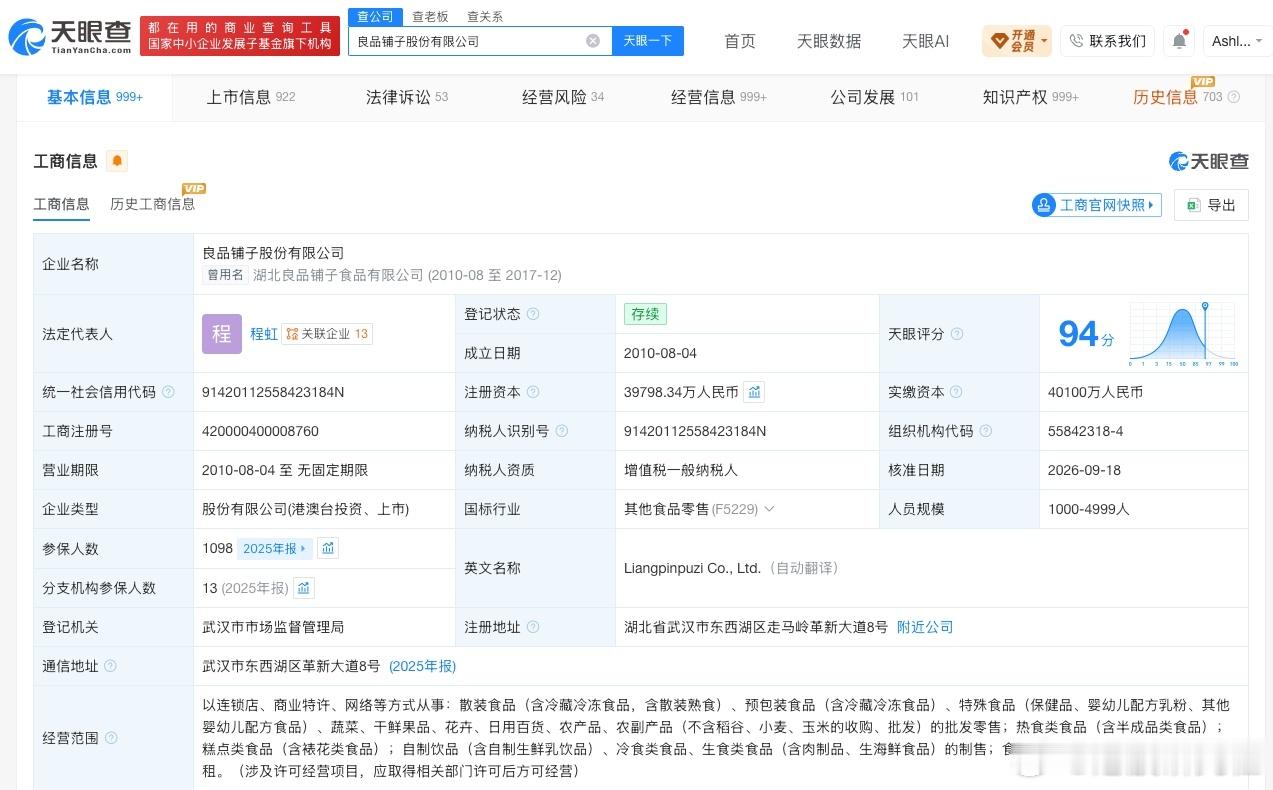Open 天眼数据 in top navigation
Image resolution: width=1273 pixels, height=790 pixels.
point(829,41)
